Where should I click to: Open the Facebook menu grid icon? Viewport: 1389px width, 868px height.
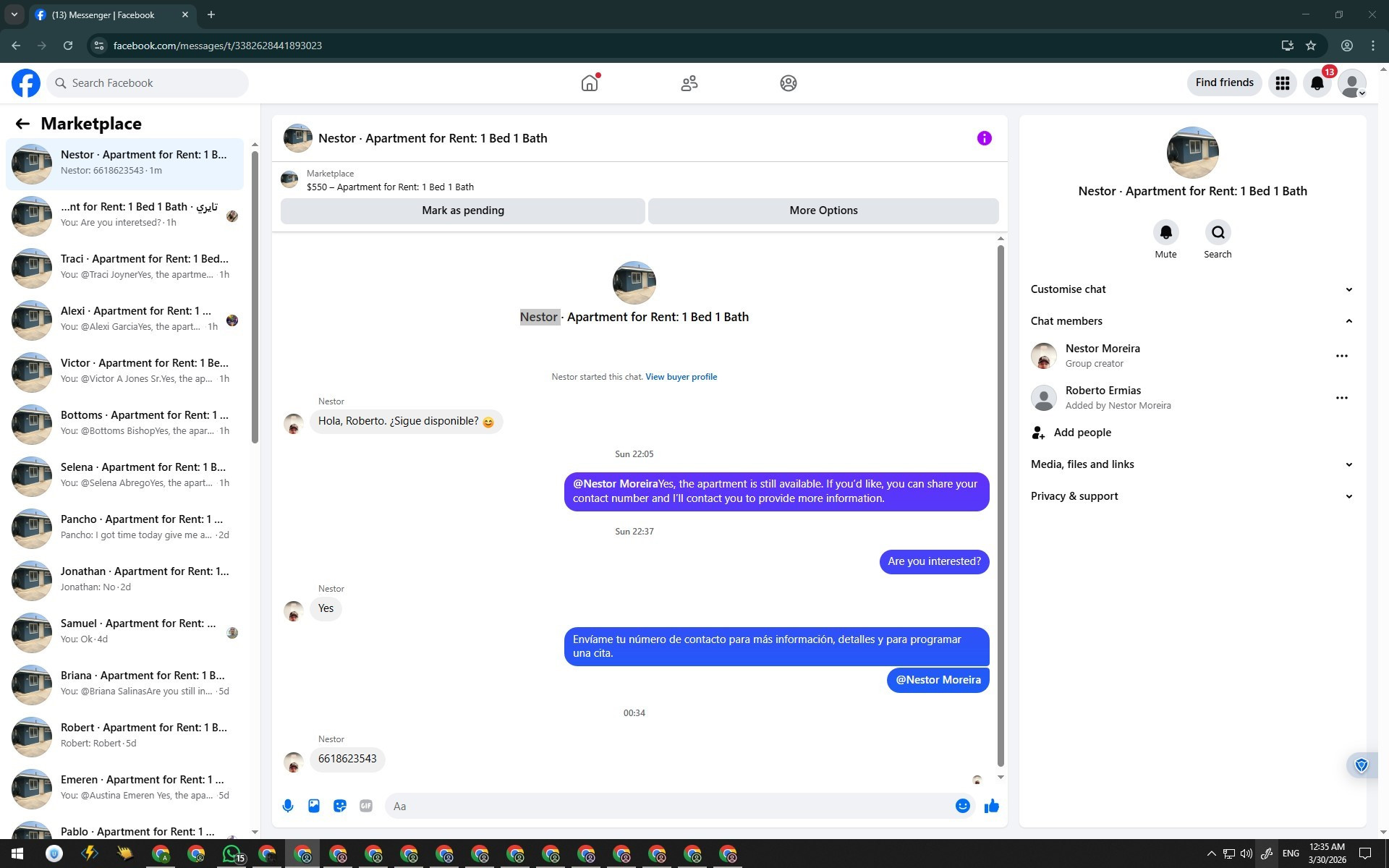pos(1283,83)
